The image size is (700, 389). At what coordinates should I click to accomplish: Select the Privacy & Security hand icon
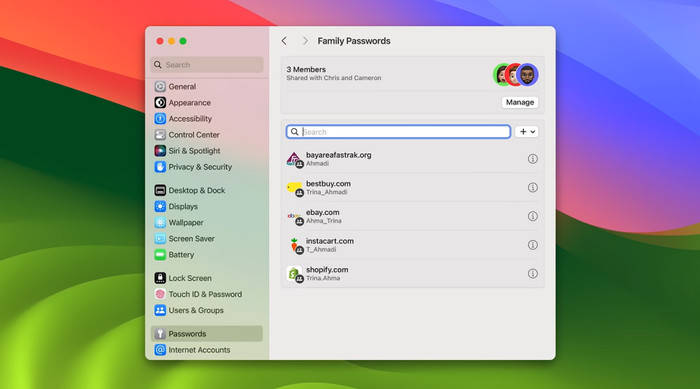[x=160, y=167]
